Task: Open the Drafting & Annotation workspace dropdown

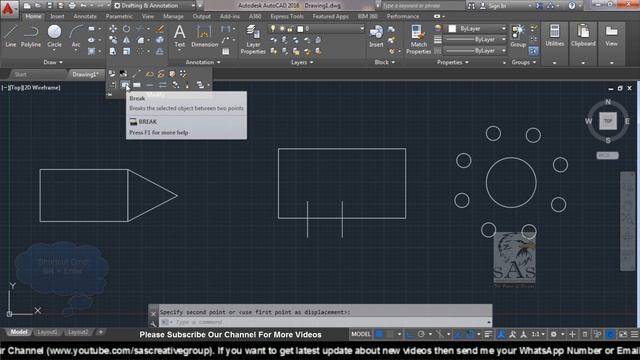Action: tap(155, 6)
